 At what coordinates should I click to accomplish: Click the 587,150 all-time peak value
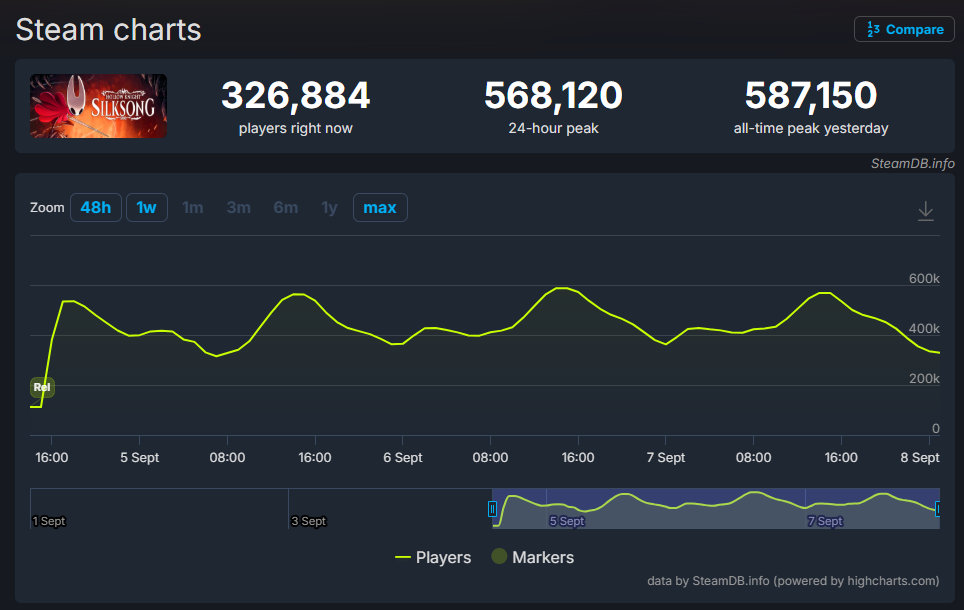810,95
